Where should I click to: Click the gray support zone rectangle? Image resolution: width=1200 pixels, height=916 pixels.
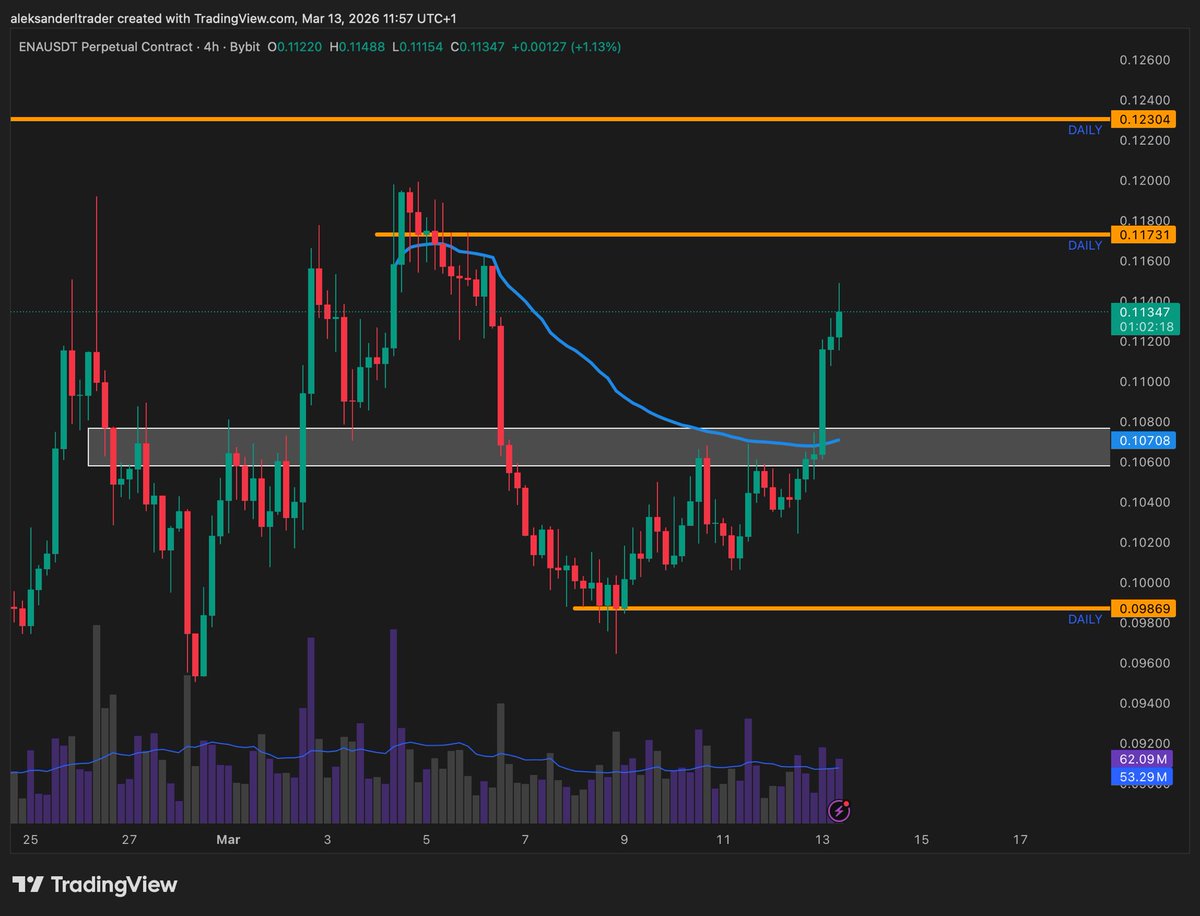(x=599, y=447)
